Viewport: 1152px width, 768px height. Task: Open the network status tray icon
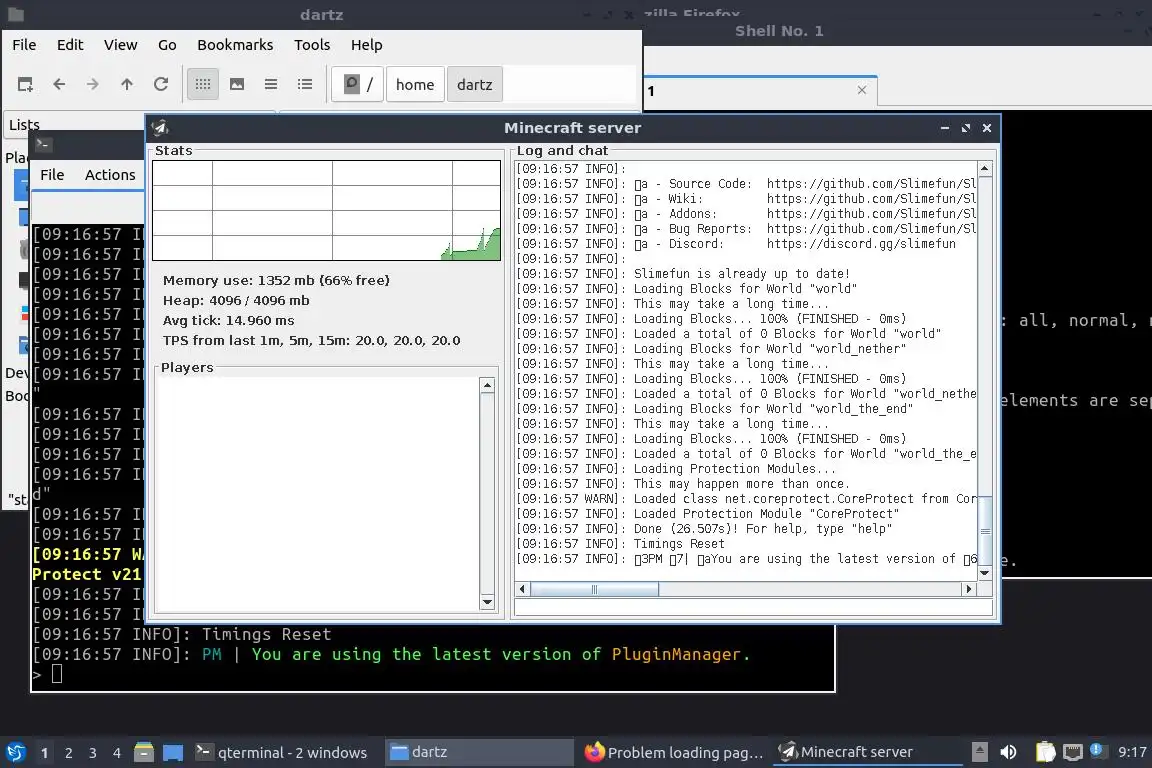click(x=1073, y=752)
